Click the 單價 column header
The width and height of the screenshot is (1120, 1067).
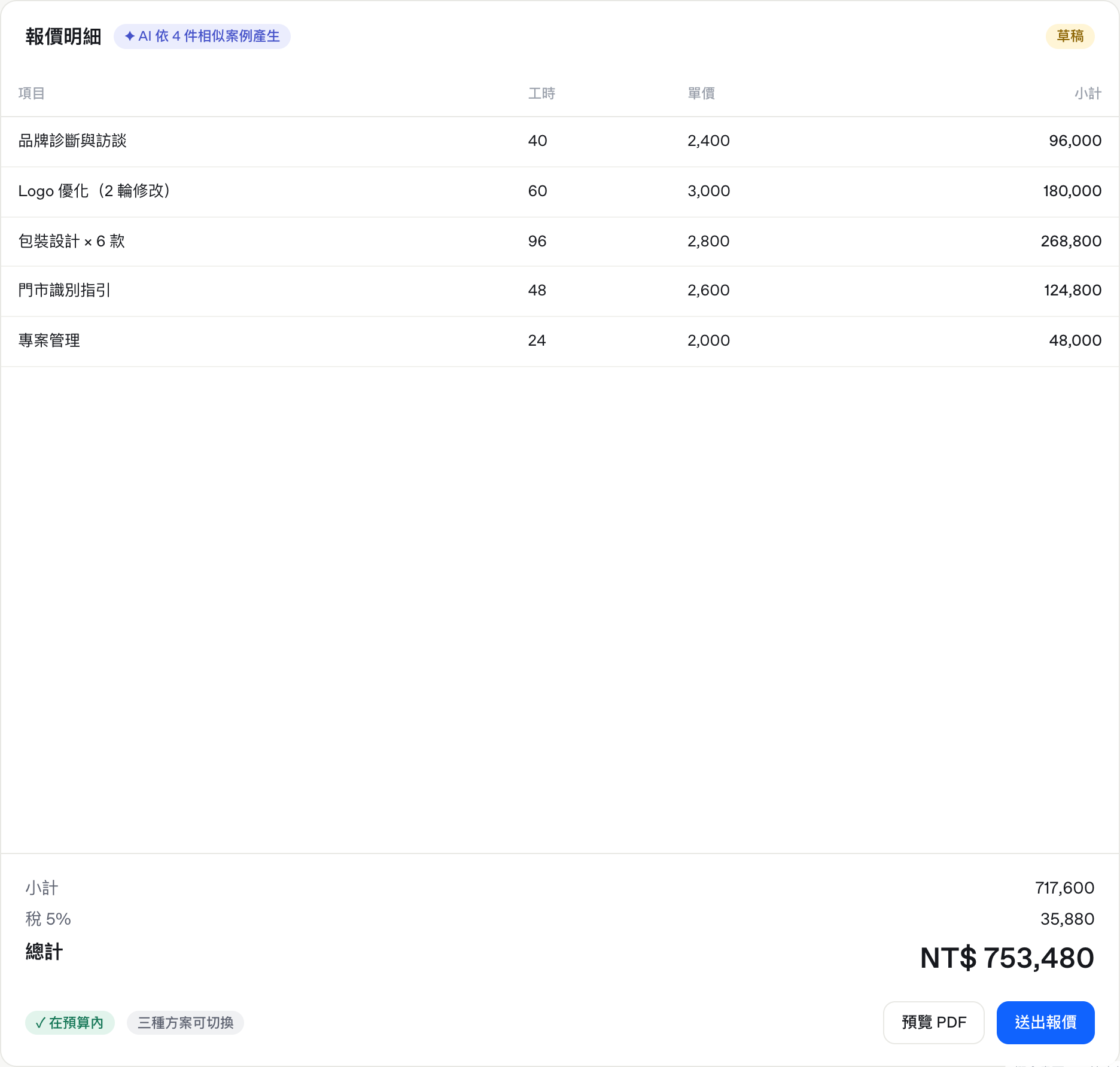pos(701,93)
